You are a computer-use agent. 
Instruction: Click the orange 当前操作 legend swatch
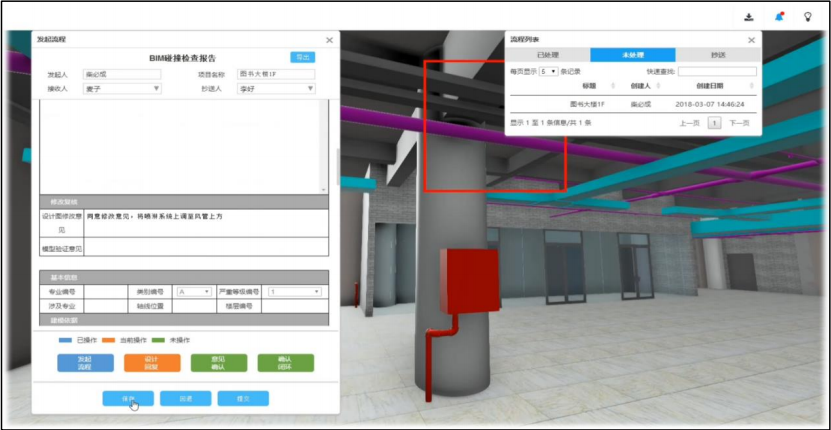pyautogui.click(x=110, y=340)
